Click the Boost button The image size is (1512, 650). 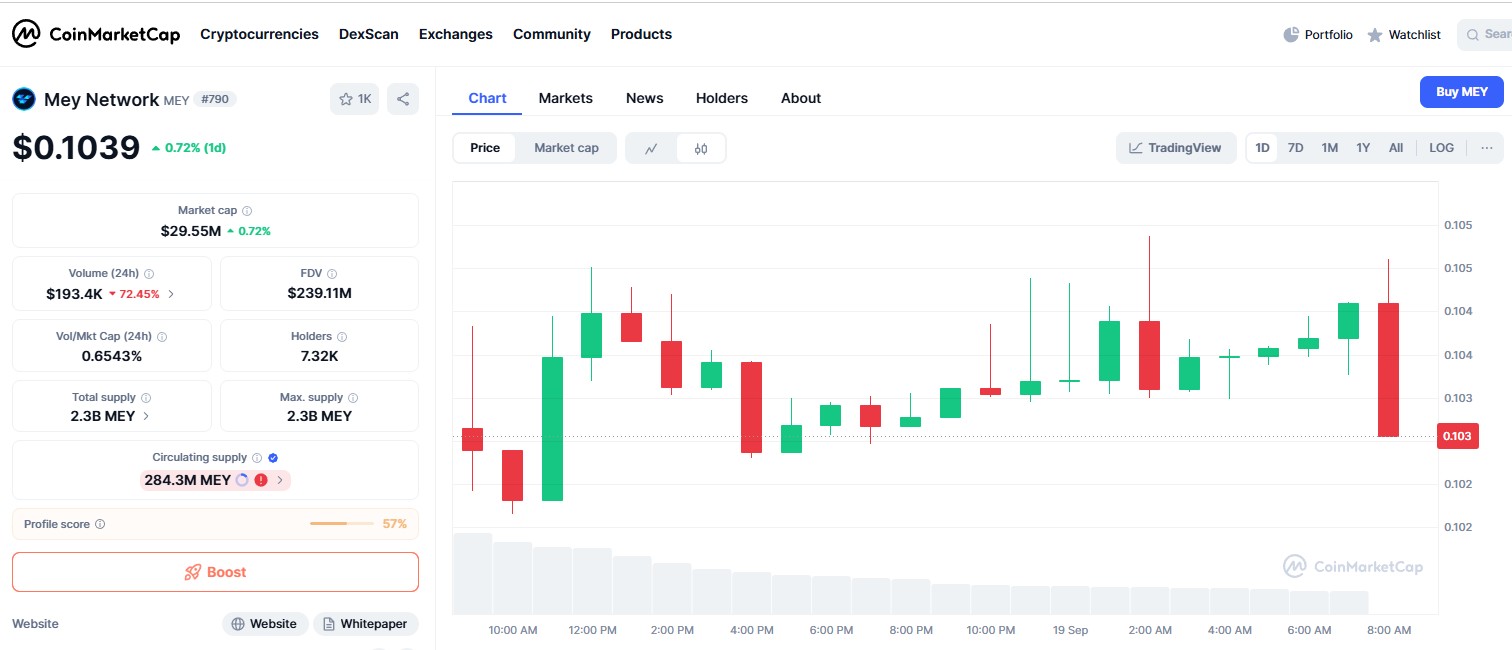pyautogui.click(x=215, y=572)
